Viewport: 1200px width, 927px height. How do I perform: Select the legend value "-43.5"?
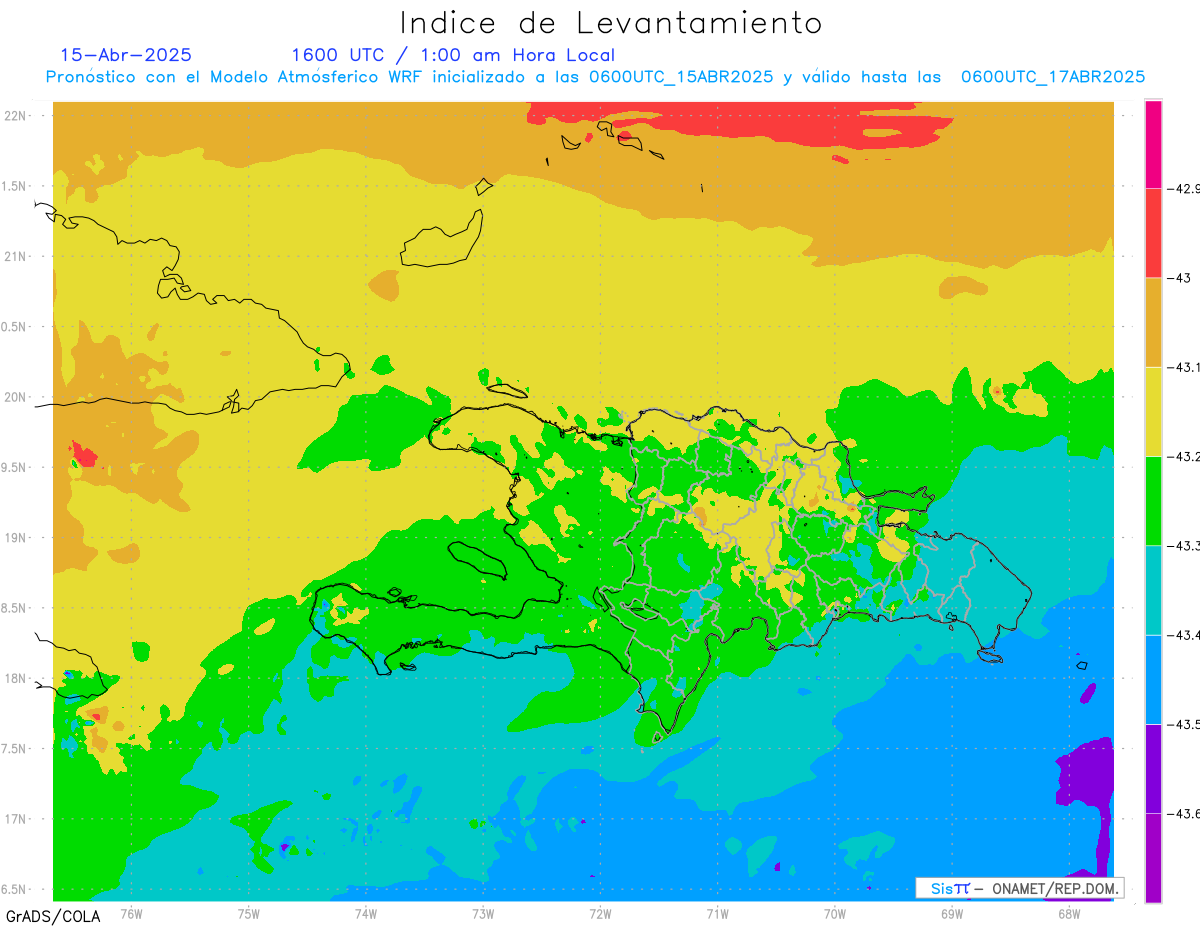[1184, 724]
